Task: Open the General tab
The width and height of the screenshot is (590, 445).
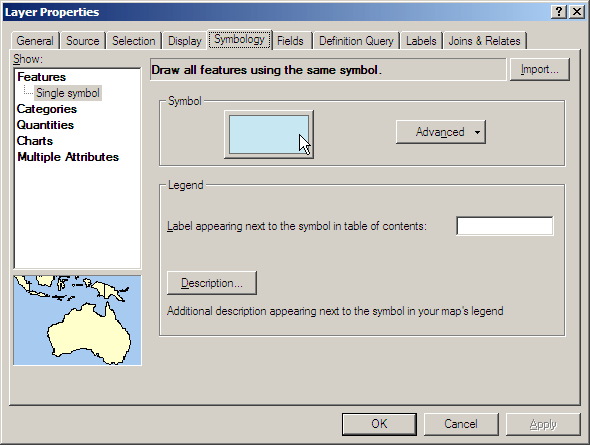Action: point(35,41)
